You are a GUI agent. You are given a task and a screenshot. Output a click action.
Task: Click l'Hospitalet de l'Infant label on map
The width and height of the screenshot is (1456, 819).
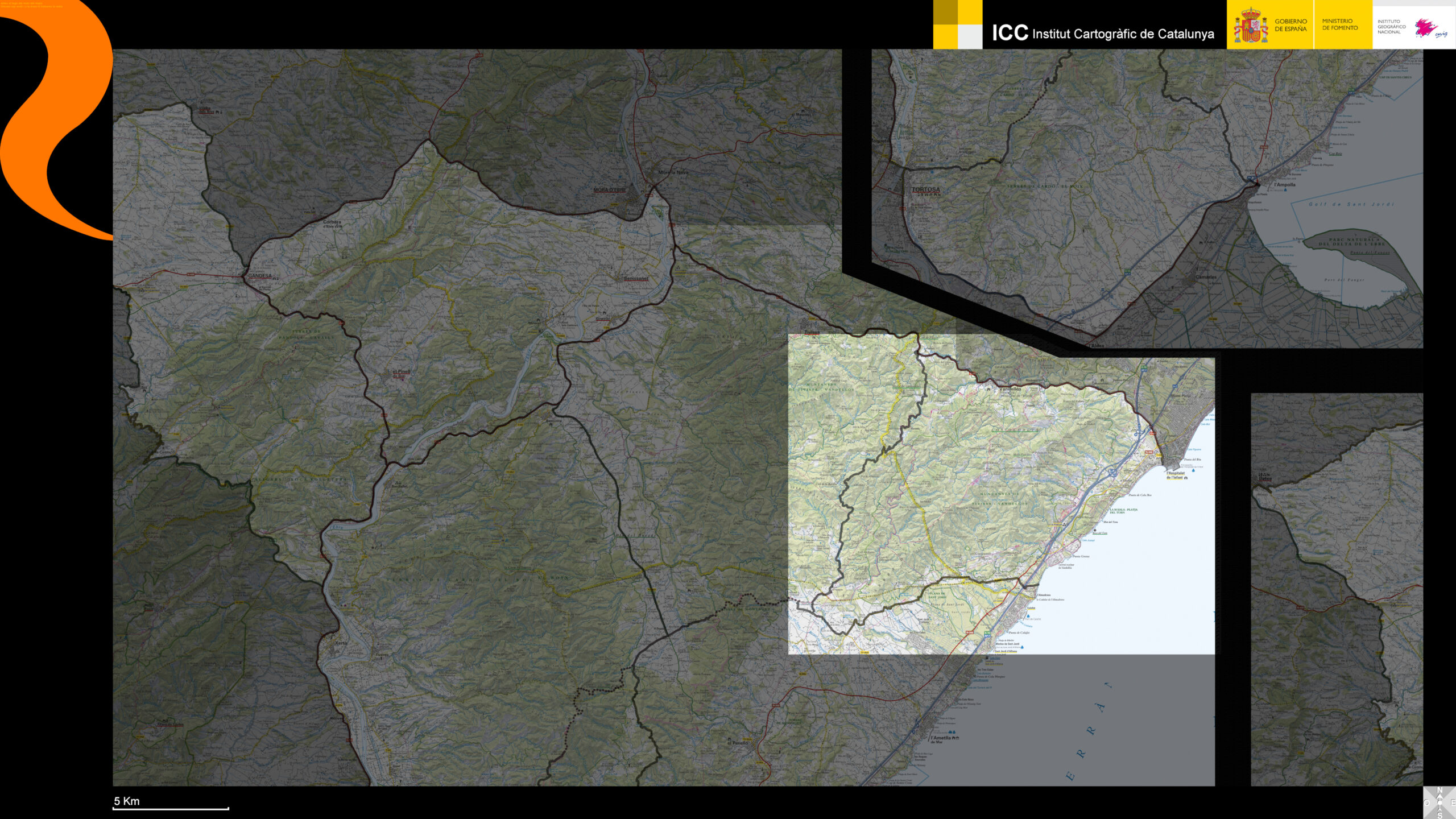click(x=1175, y=475)
